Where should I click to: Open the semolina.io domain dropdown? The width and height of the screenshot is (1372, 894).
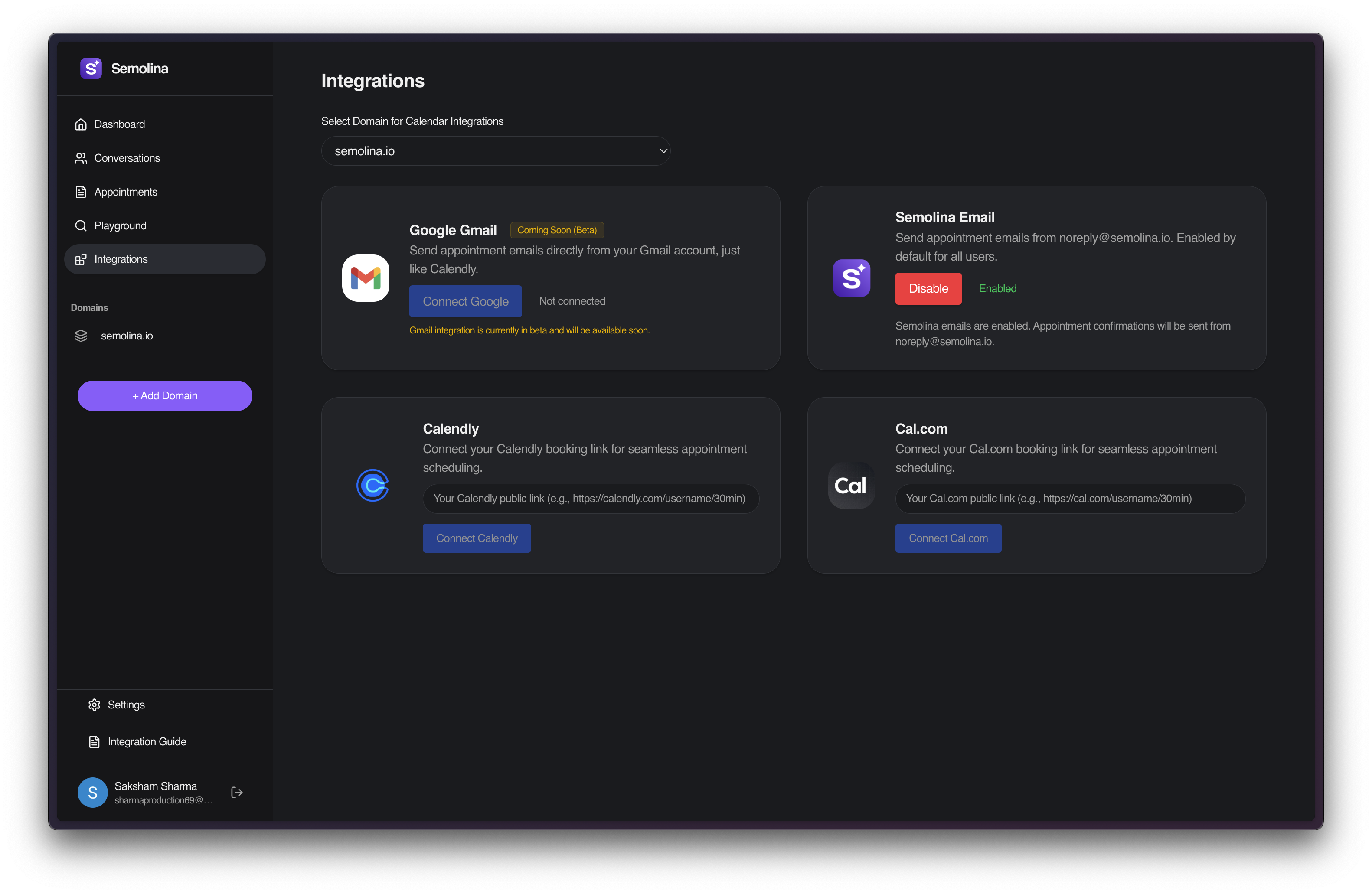coord(496,151)
